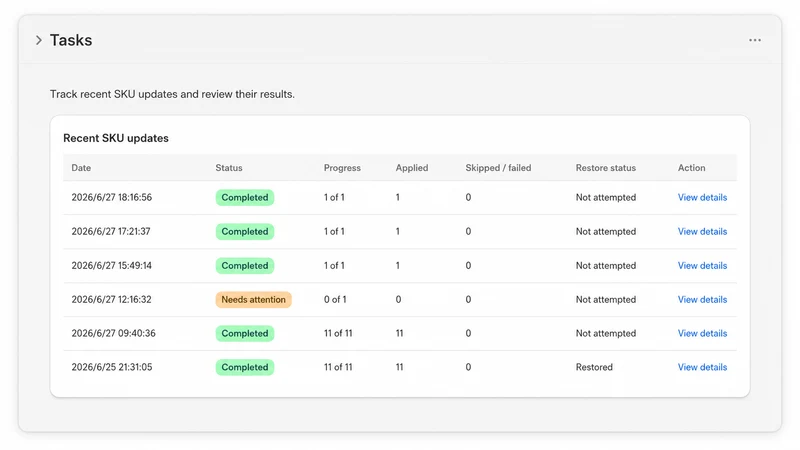View details for 17:21:37 update
The image size is (800, 450).
click(702, 232)
